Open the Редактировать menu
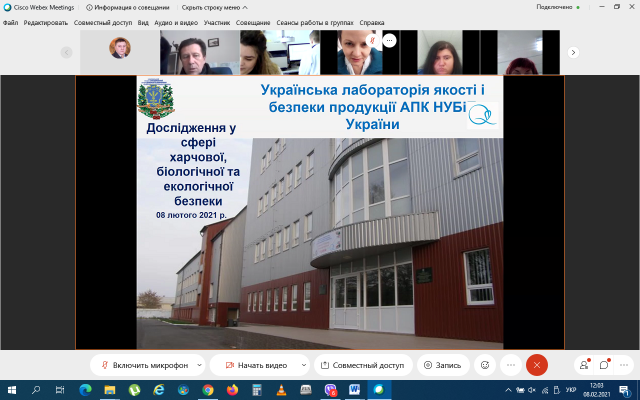640x400 pixels. (46, 23)
